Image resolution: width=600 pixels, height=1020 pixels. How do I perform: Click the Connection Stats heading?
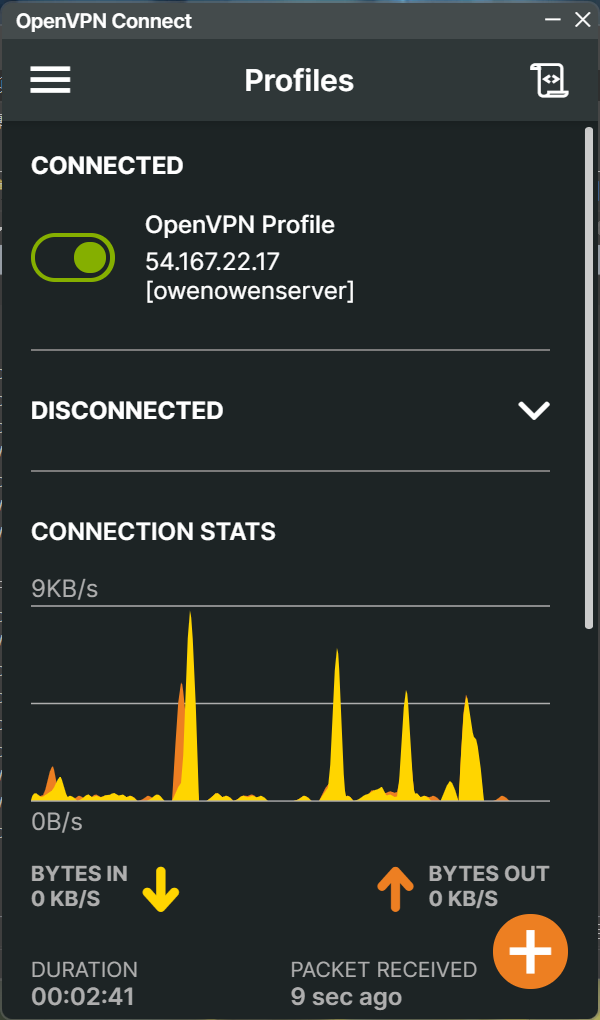pyautogui.click(x=153, y=531)
